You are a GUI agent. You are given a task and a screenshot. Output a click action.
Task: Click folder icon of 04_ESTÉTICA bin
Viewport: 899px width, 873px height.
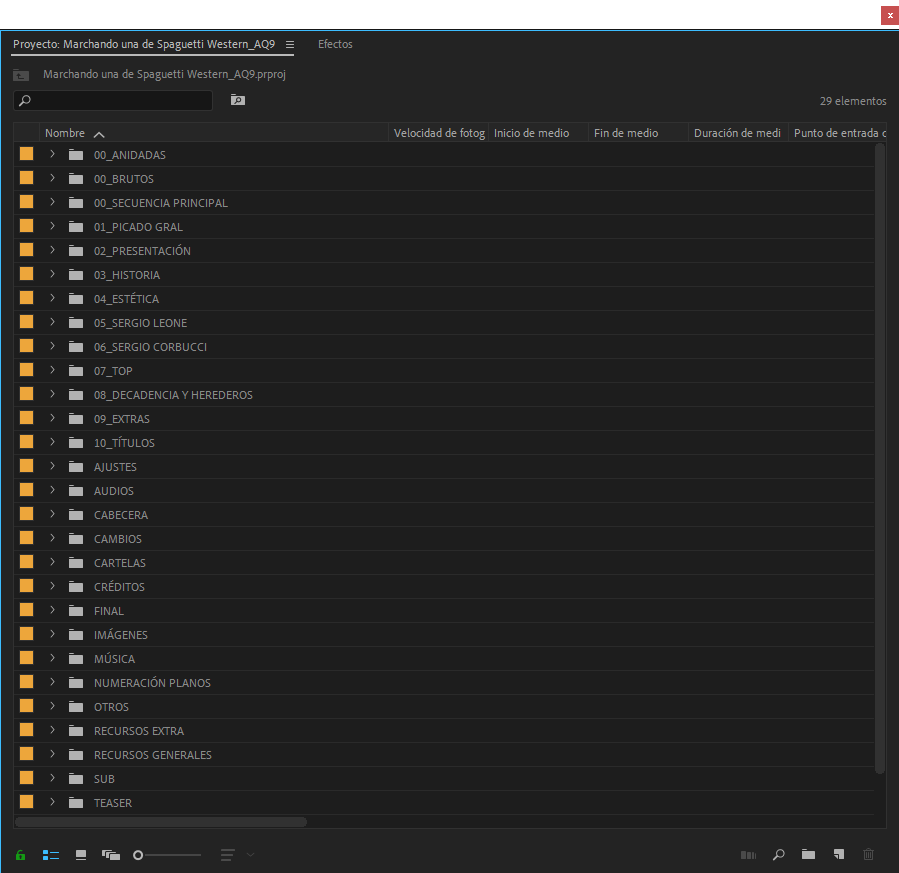(76, 299)
